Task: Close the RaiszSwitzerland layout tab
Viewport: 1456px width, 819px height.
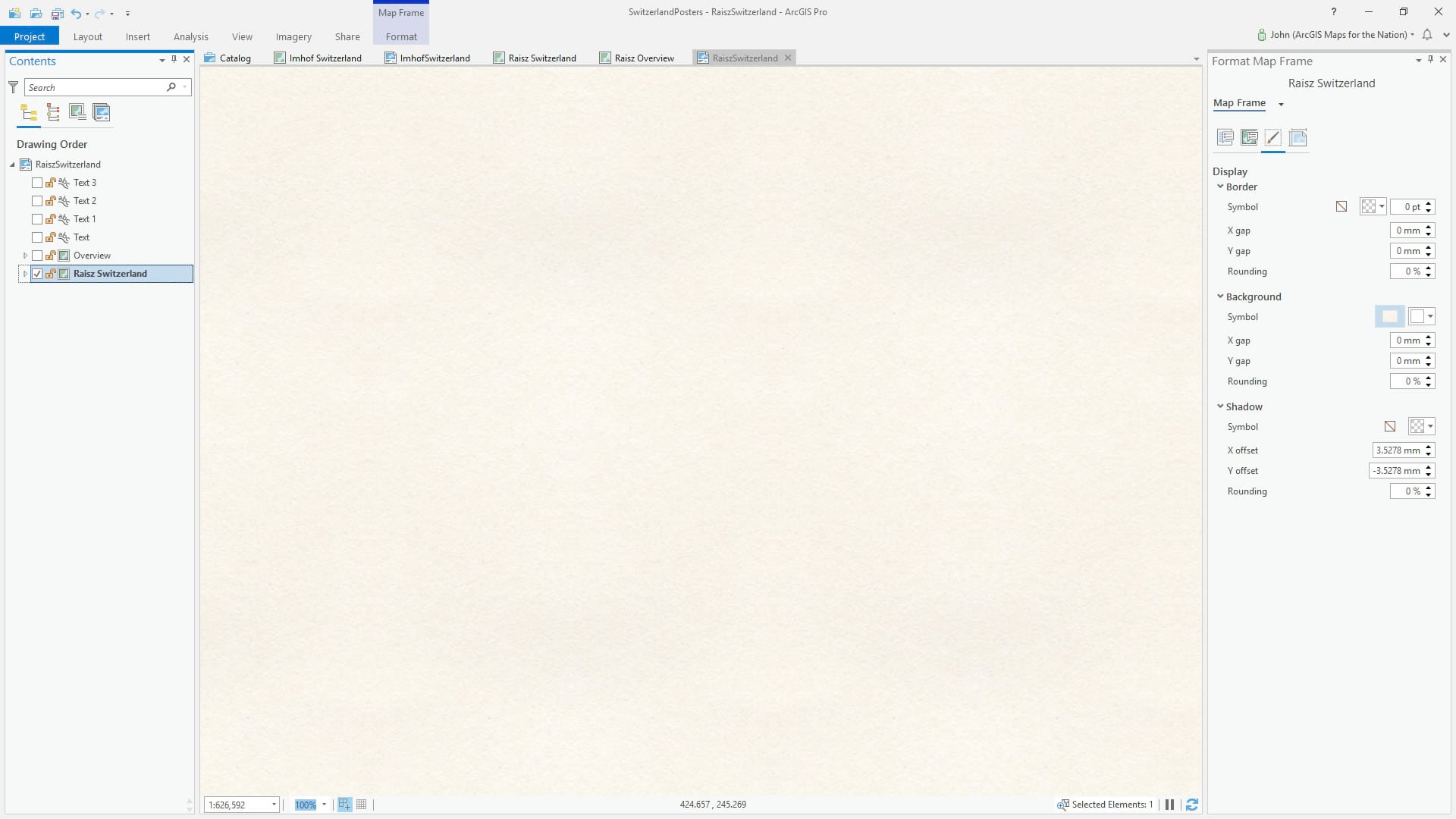Action: pyautogui.click(x=788, y=58)
